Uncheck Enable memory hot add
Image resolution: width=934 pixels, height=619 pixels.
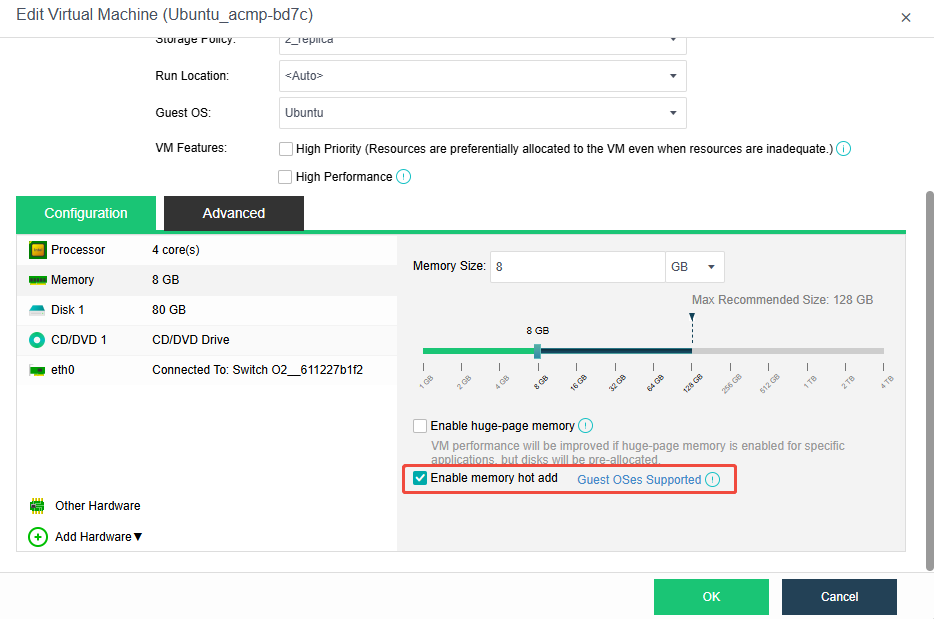coord(420,479)
